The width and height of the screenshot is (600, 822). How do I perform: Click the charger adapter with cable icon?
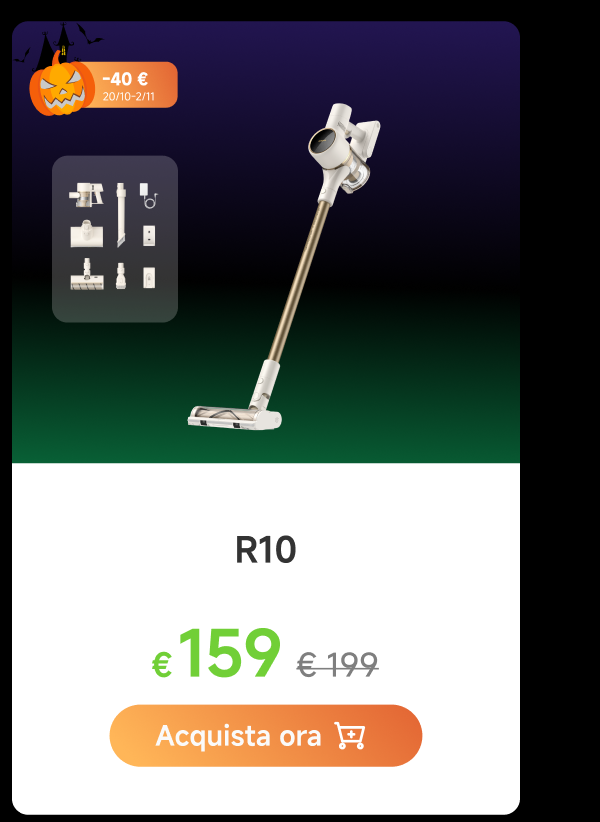pos(148,195)
